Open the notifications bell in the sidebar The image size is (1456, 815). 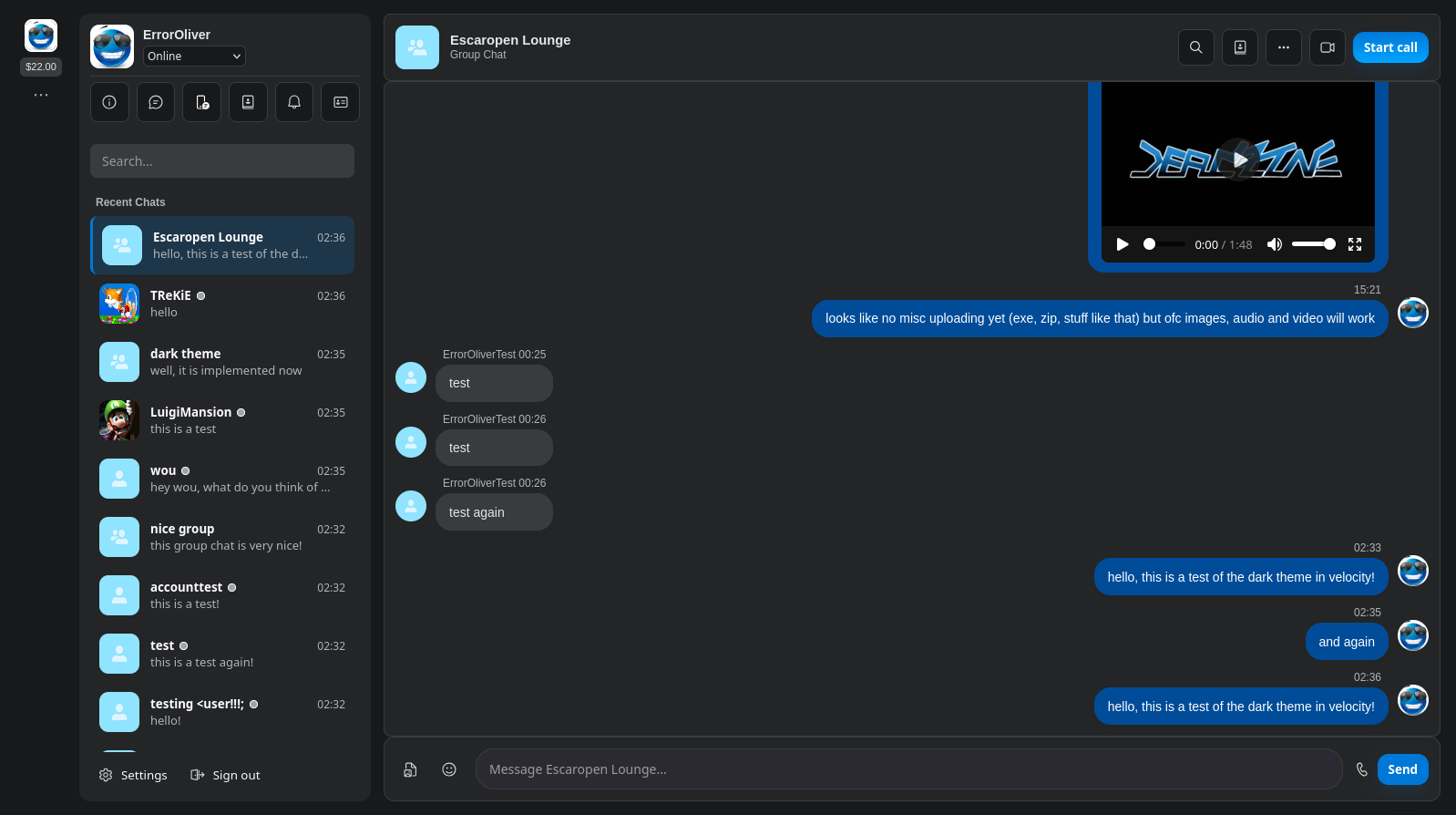point(294,102)
